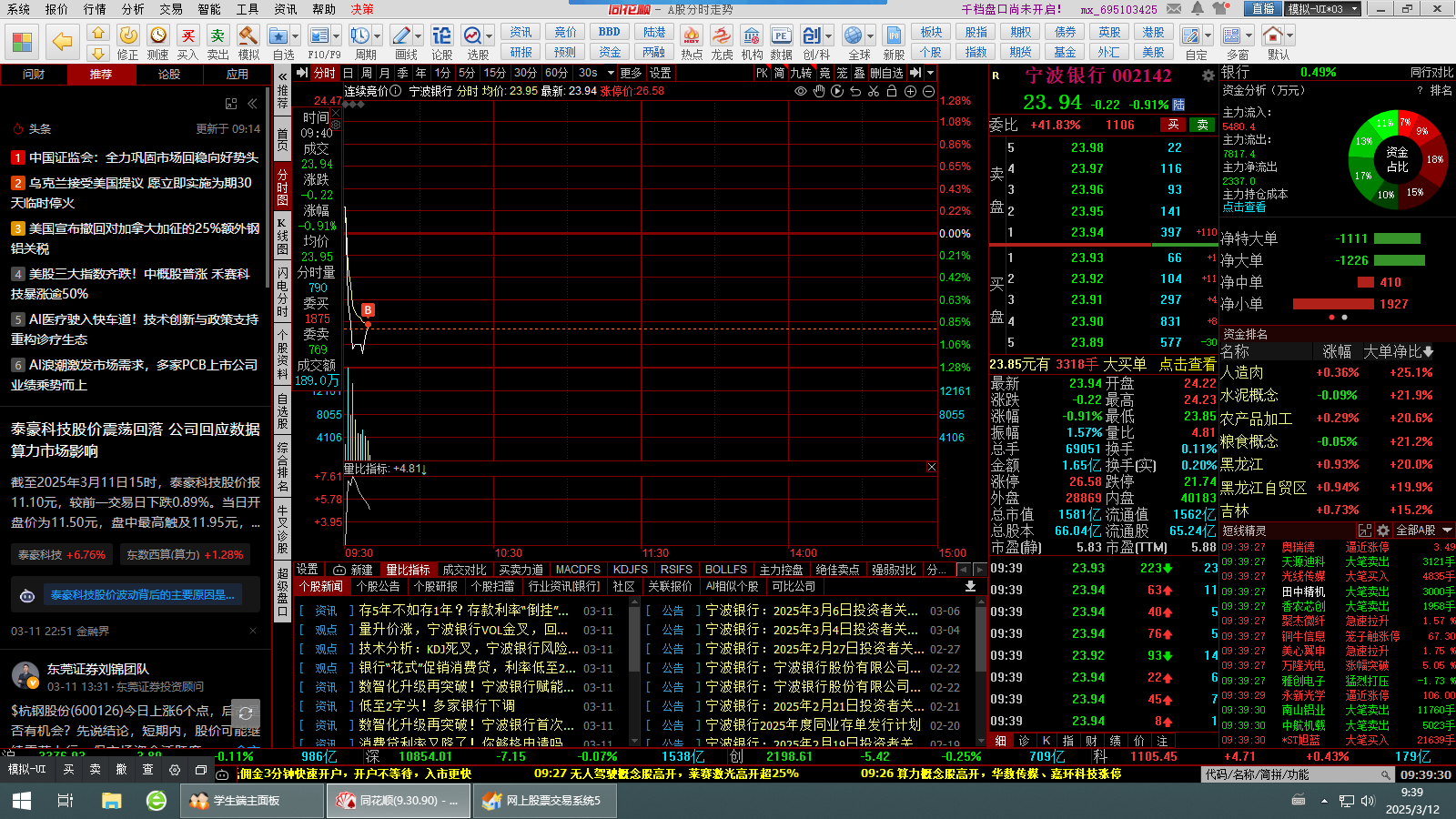Click the red 买 buy button in order book
The image size is (1456, 819).
[x=1173, y=125]
